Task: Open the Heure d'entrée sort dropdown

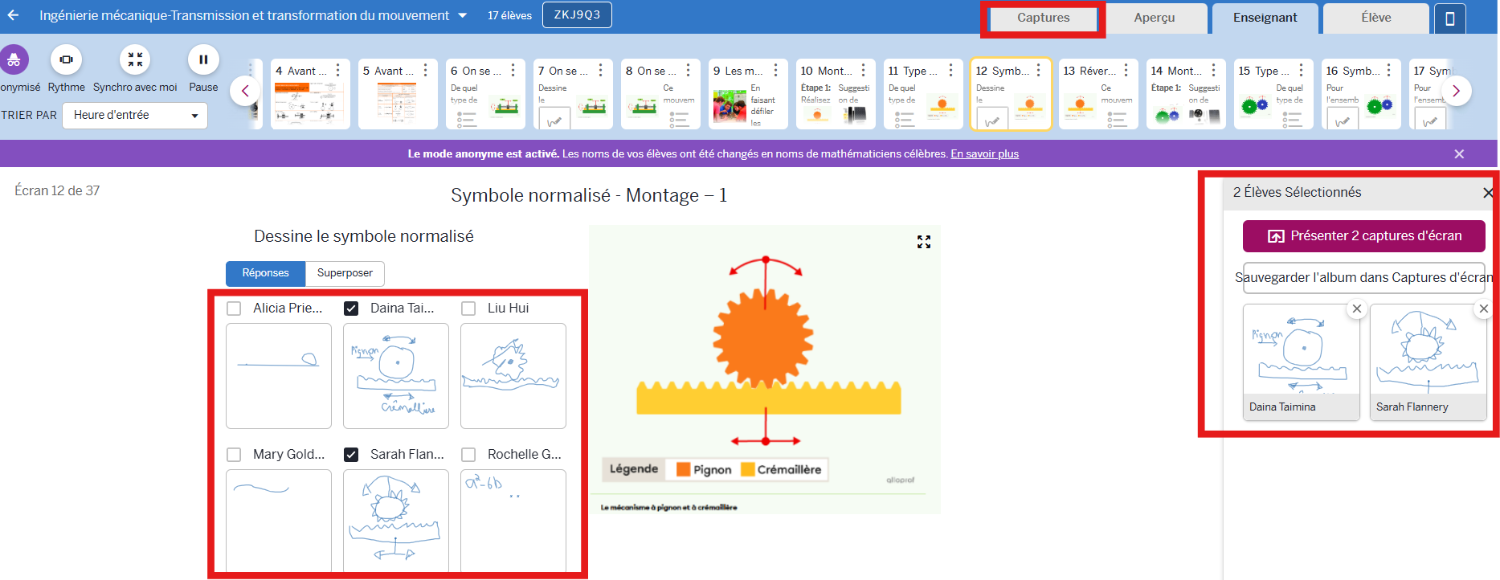Action: click(x=134, y=116)
